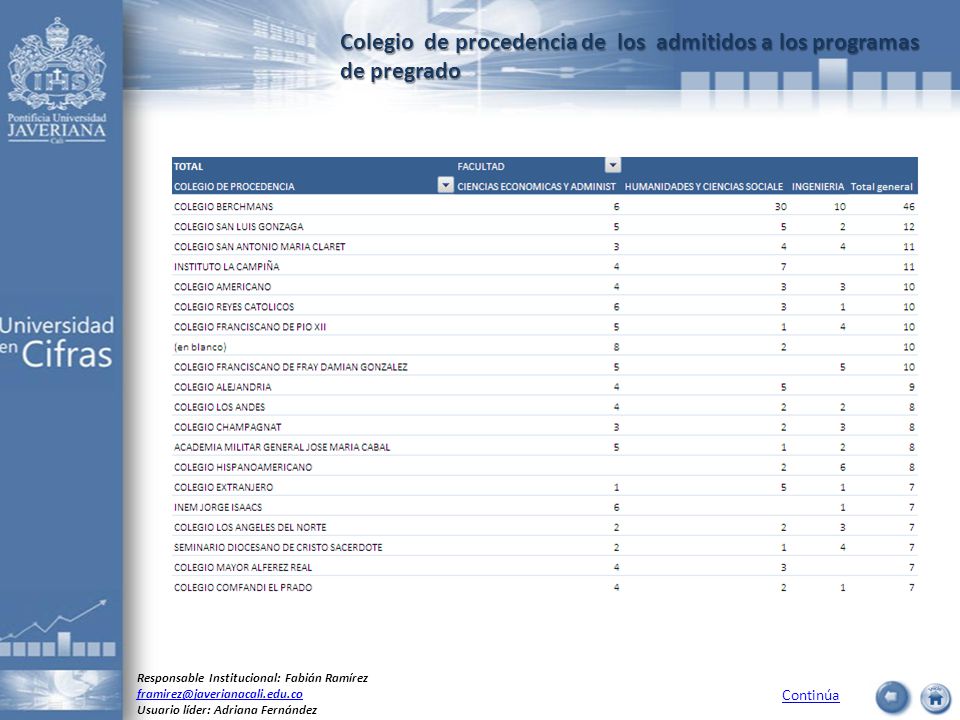Click Berchmans total general value 46
Viewport: 960px width, 720px height.
point(909,206)
